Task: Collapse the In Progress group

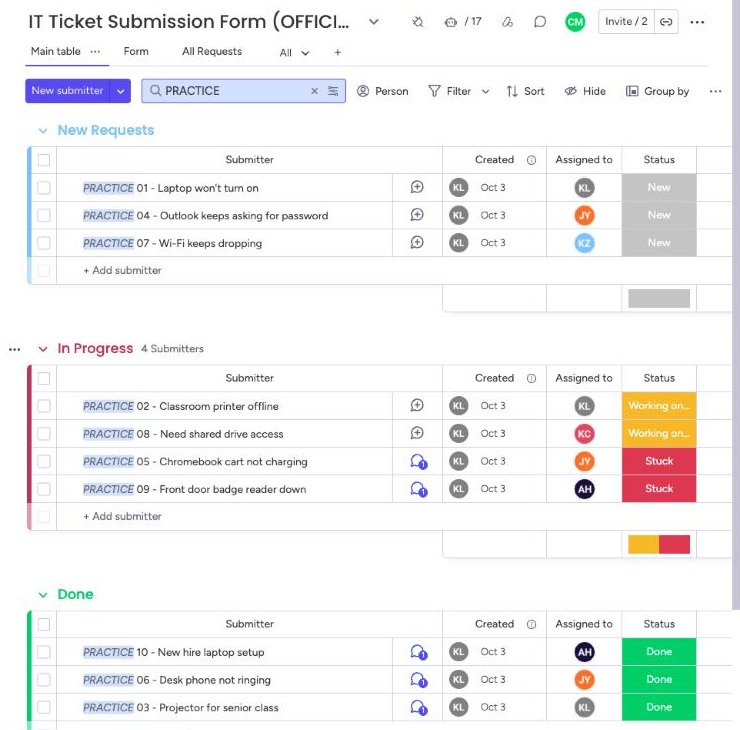Action: (43, 349)
